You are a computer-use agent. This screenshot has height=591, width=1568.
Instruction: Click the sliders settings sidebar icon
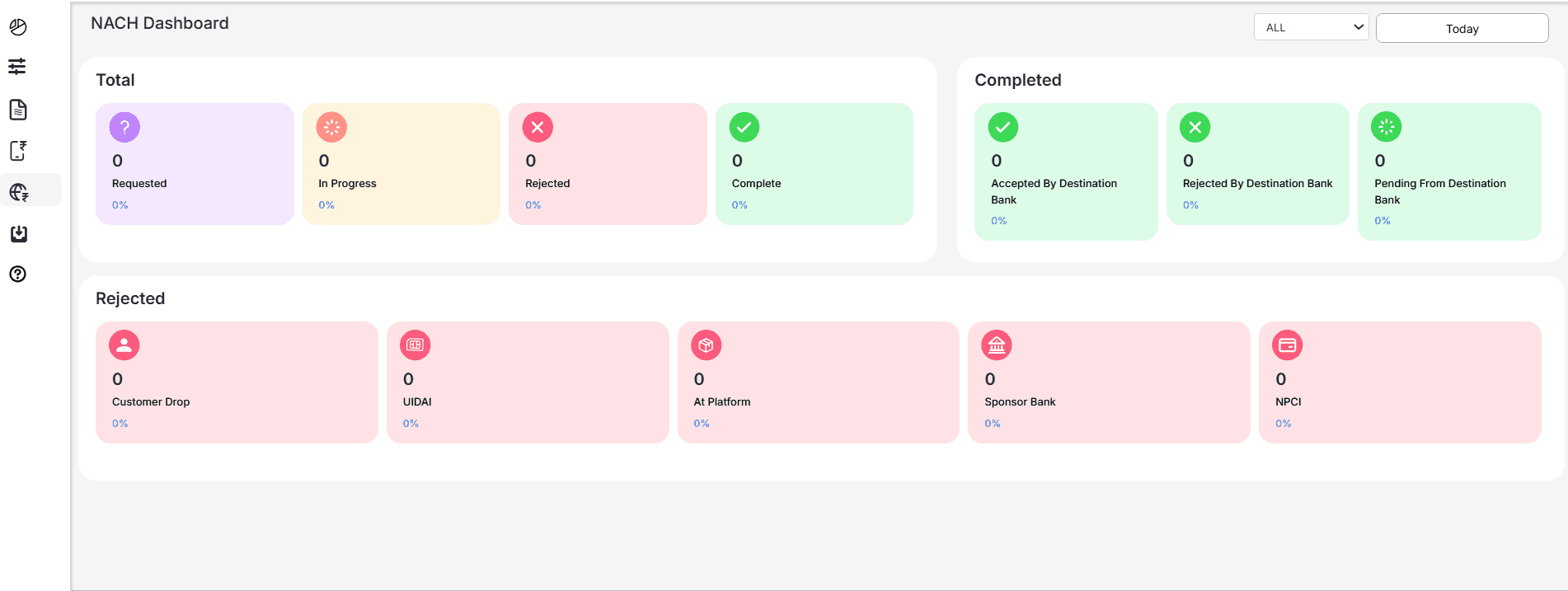pos(17,67)
